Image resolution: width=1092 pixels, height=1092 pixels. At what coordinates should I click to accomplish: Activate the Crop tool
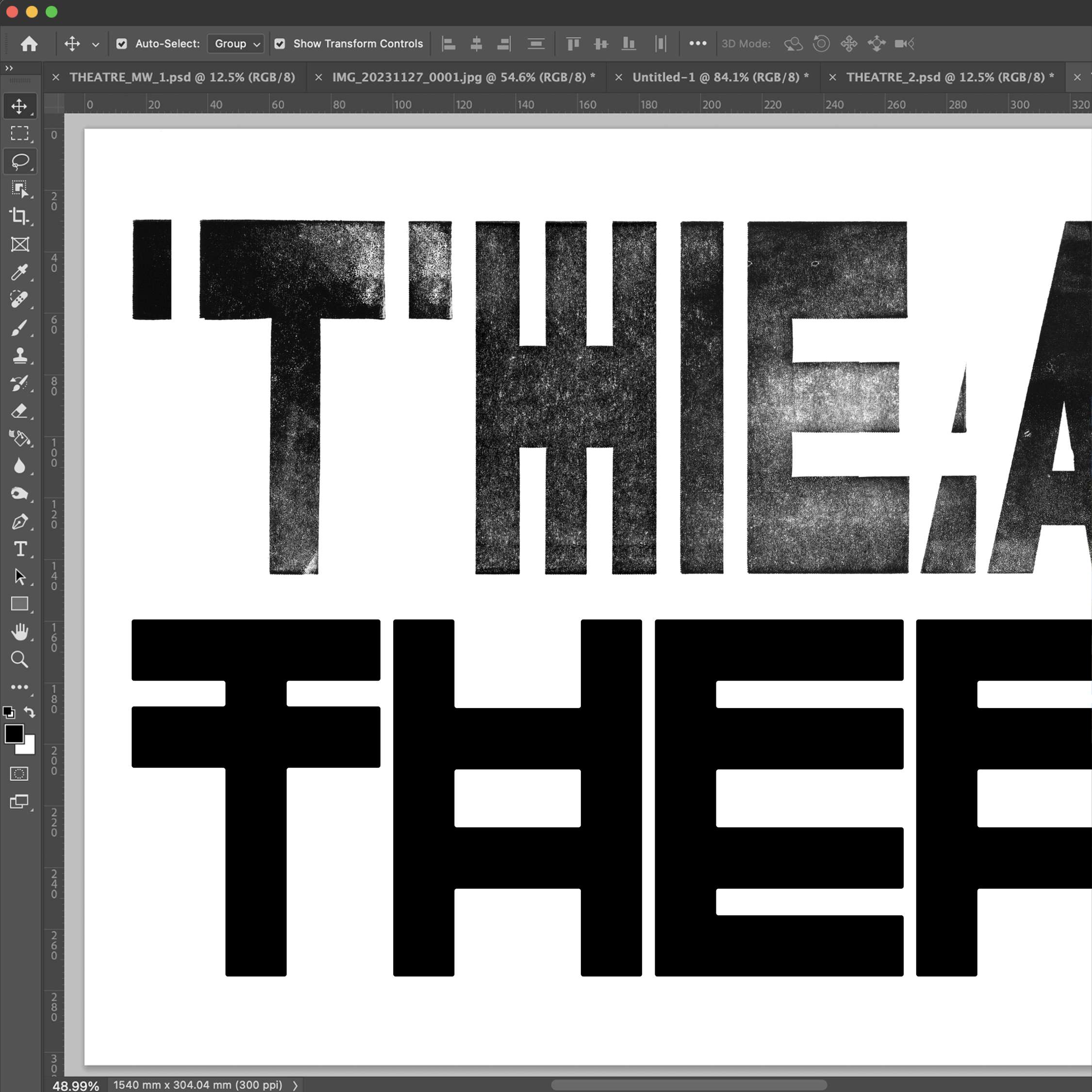coord(20,217)
